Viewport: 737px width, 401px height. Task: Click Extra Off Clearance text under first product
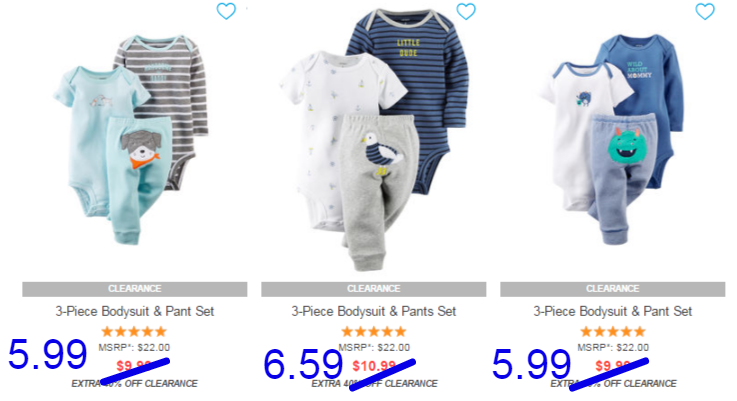[x=134, y=384]
